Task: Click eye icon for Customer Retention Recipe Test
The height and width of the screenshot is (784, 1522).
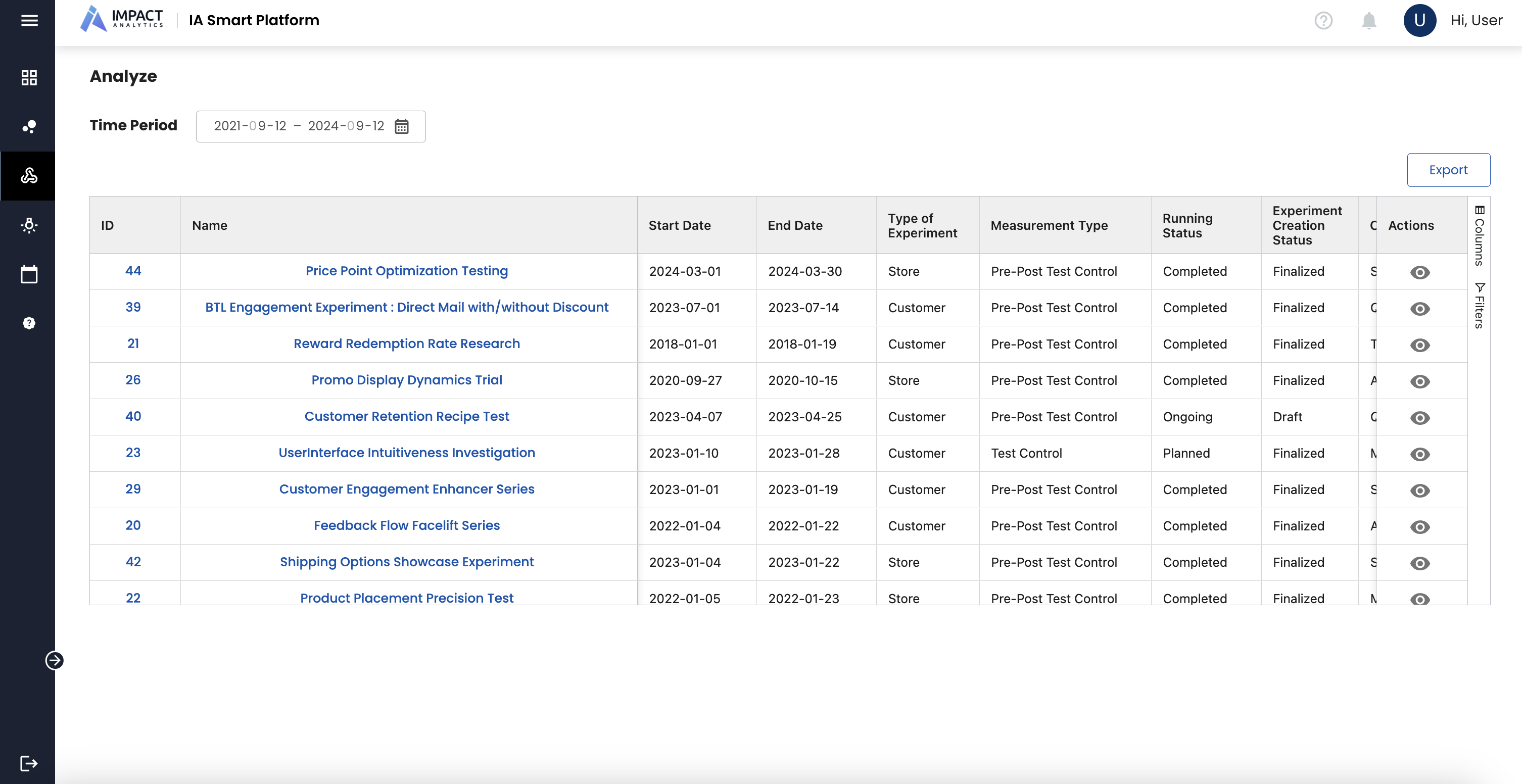Action: coord(1419,418)
